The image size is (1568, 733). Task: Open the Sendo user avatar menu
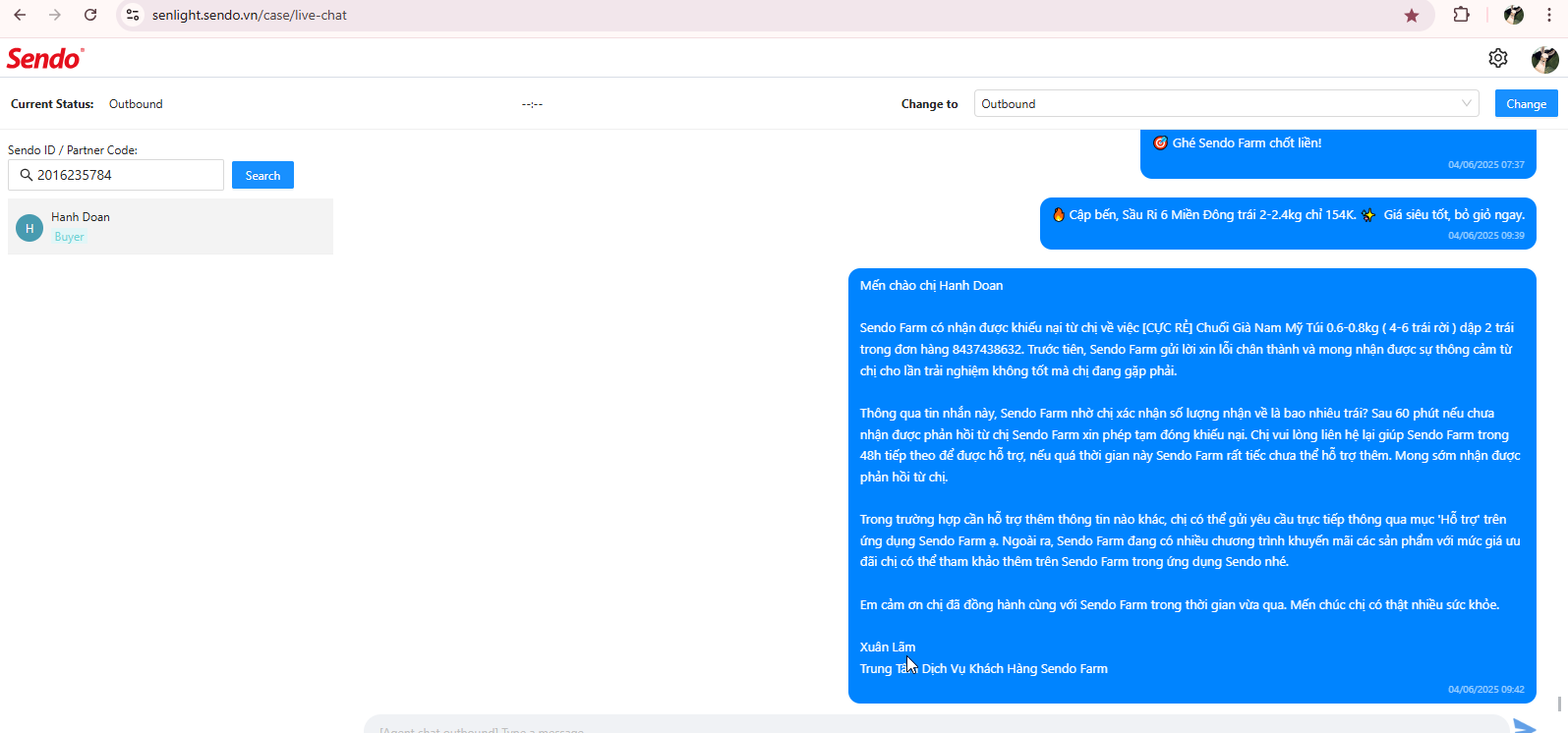[x=1545, y=59]
